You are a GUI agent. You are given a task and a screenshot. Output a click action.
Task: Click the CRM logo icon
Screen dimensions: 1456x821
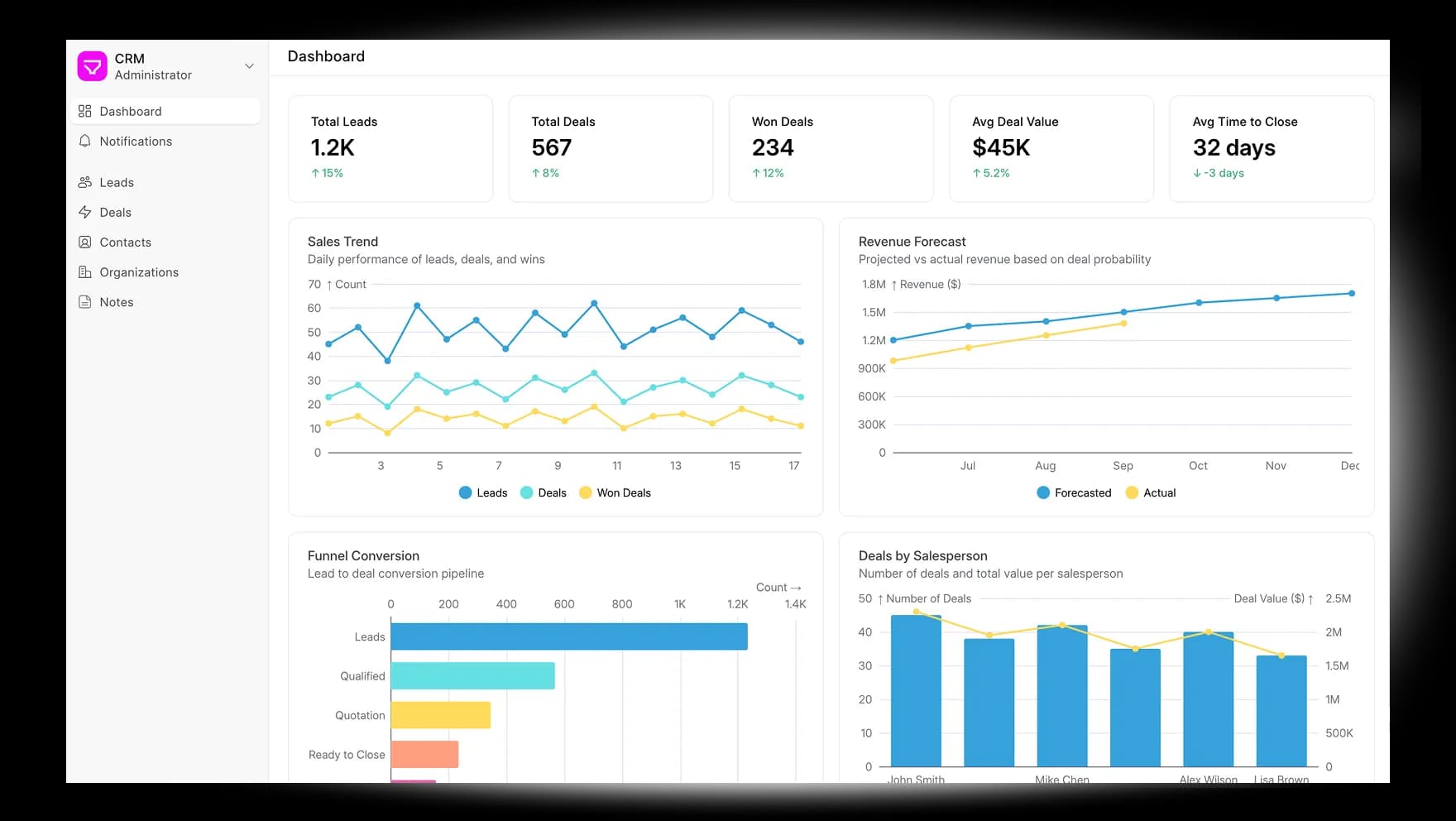[92, 66]
